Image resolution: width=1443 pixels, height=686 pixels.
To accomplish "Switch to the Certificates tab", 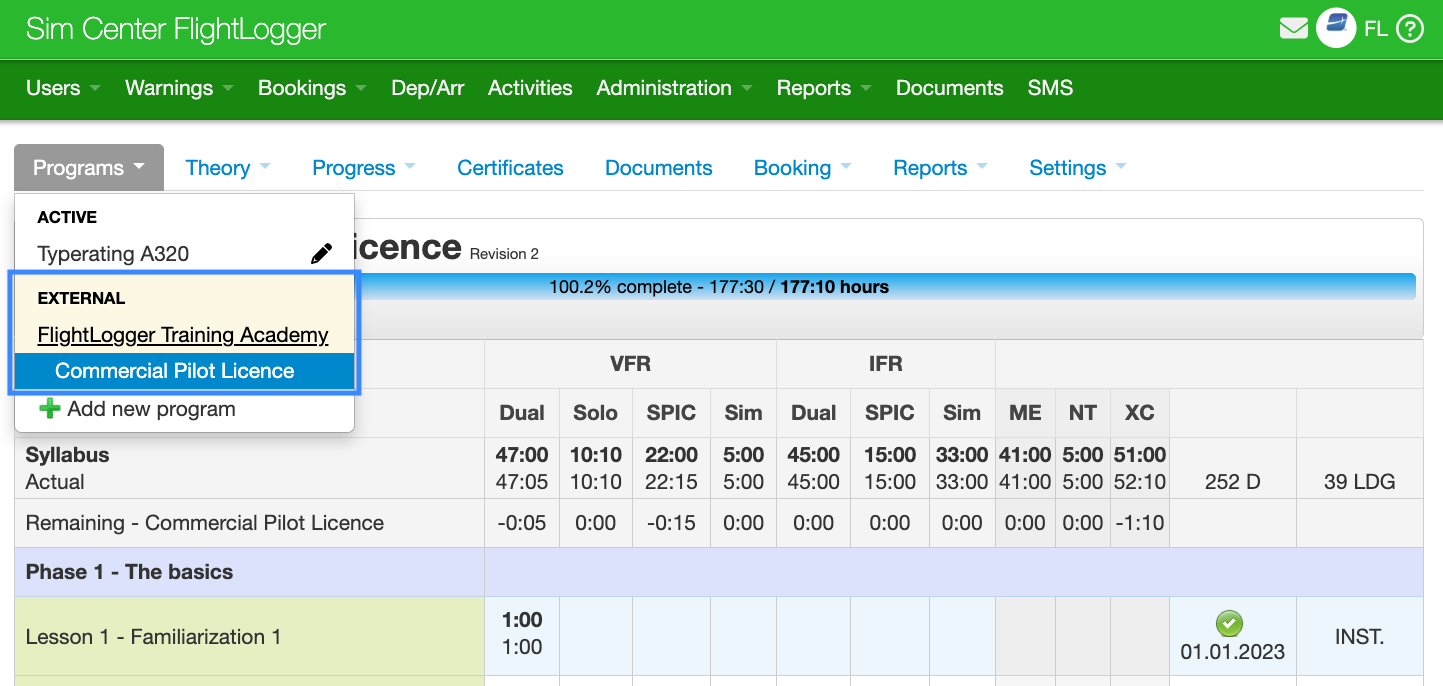I will click(x=510, y=167).
